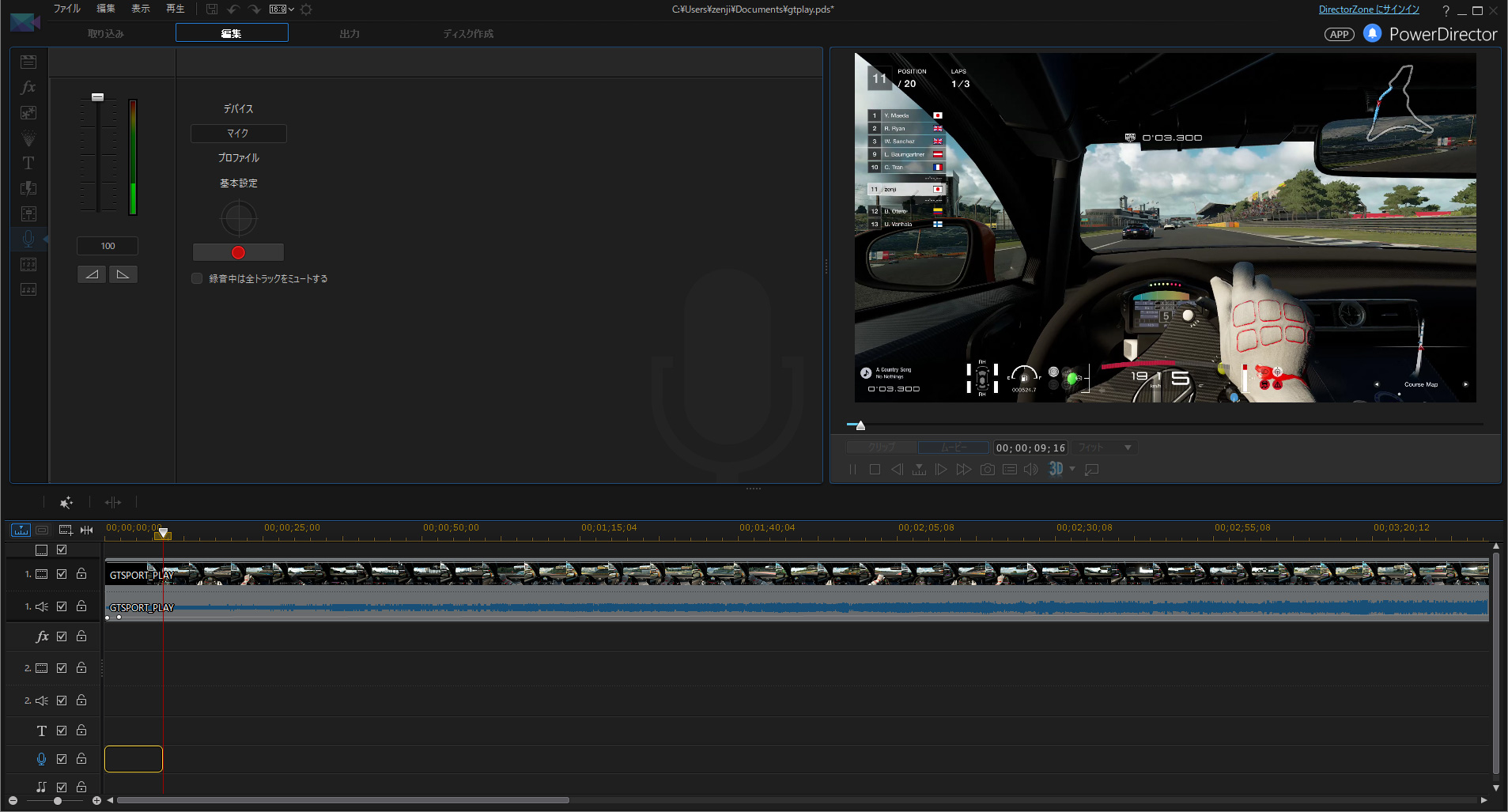Click the add tracks icon above timeline
Screen dimensions: 1508x812
point(66,530)
